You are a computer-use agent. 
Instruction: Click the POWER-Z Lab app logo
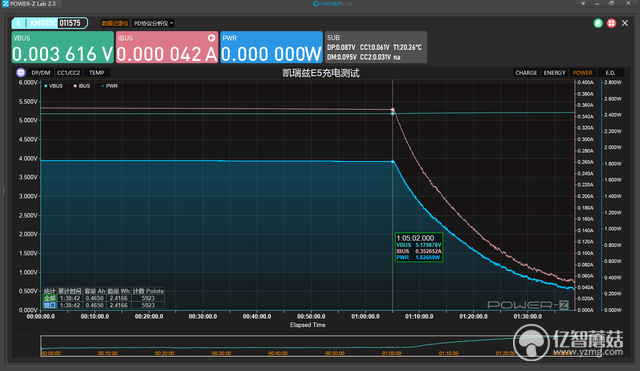[x=5, y=4]
